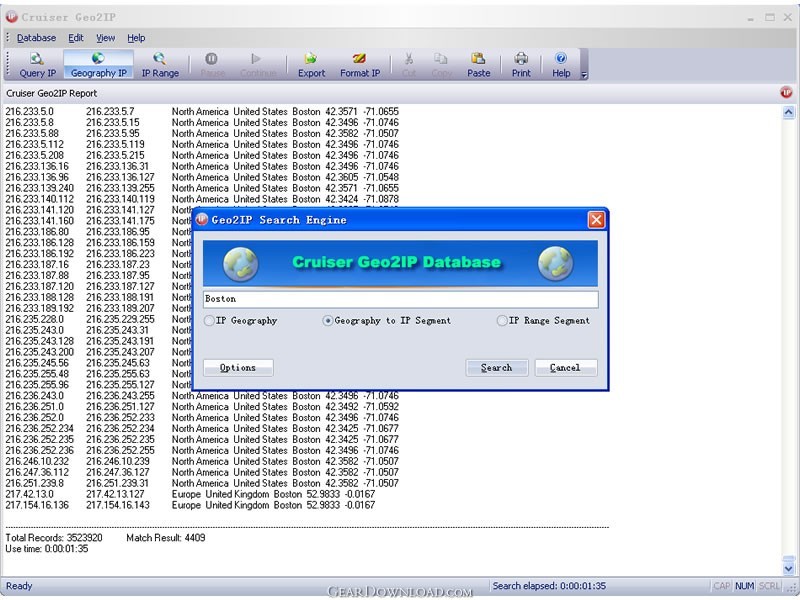
Task: Open Help from the toolbar
Action: click(x=561, y=65)
